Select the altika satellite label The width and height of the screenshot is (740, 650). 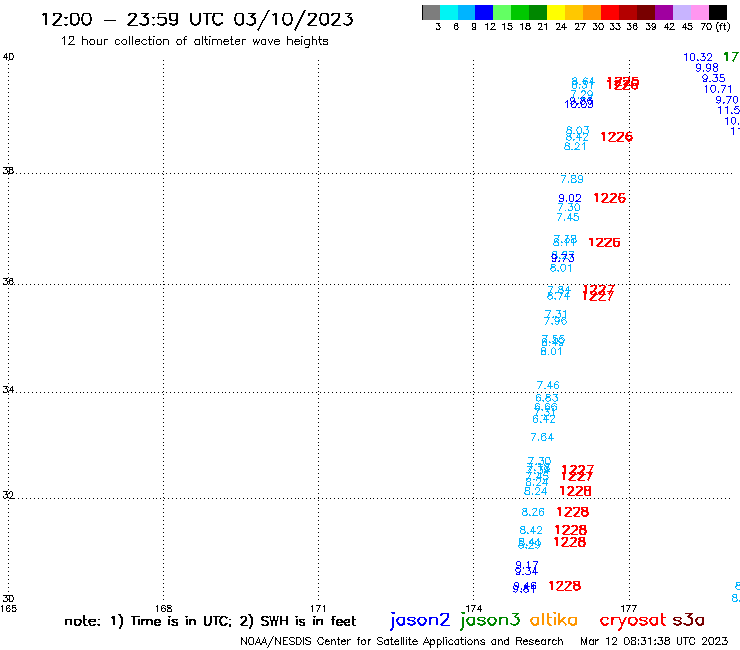pos(553,620)
